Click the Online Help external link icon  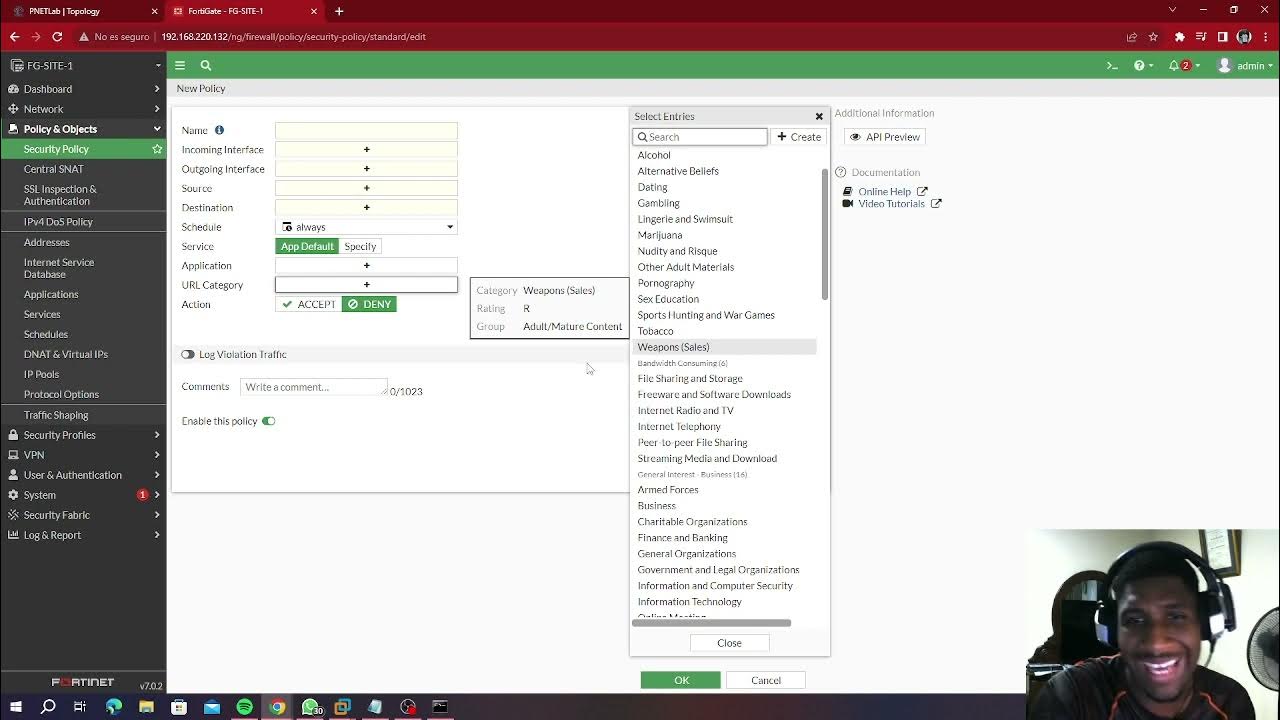click(x=922, y=191)
